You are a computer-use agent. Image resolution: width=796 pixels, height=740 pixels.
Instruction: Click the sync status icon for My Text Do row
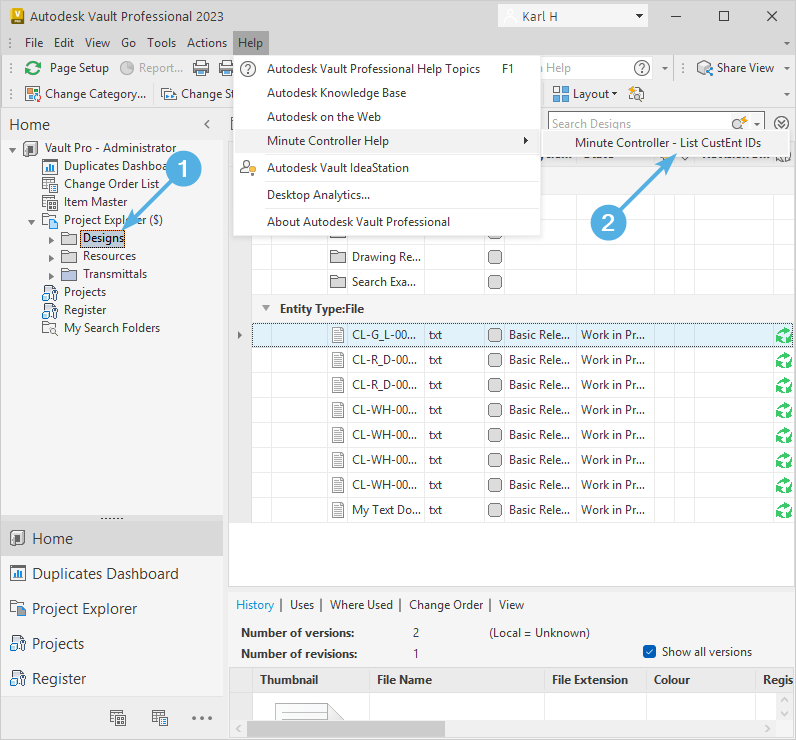point(784,510)
